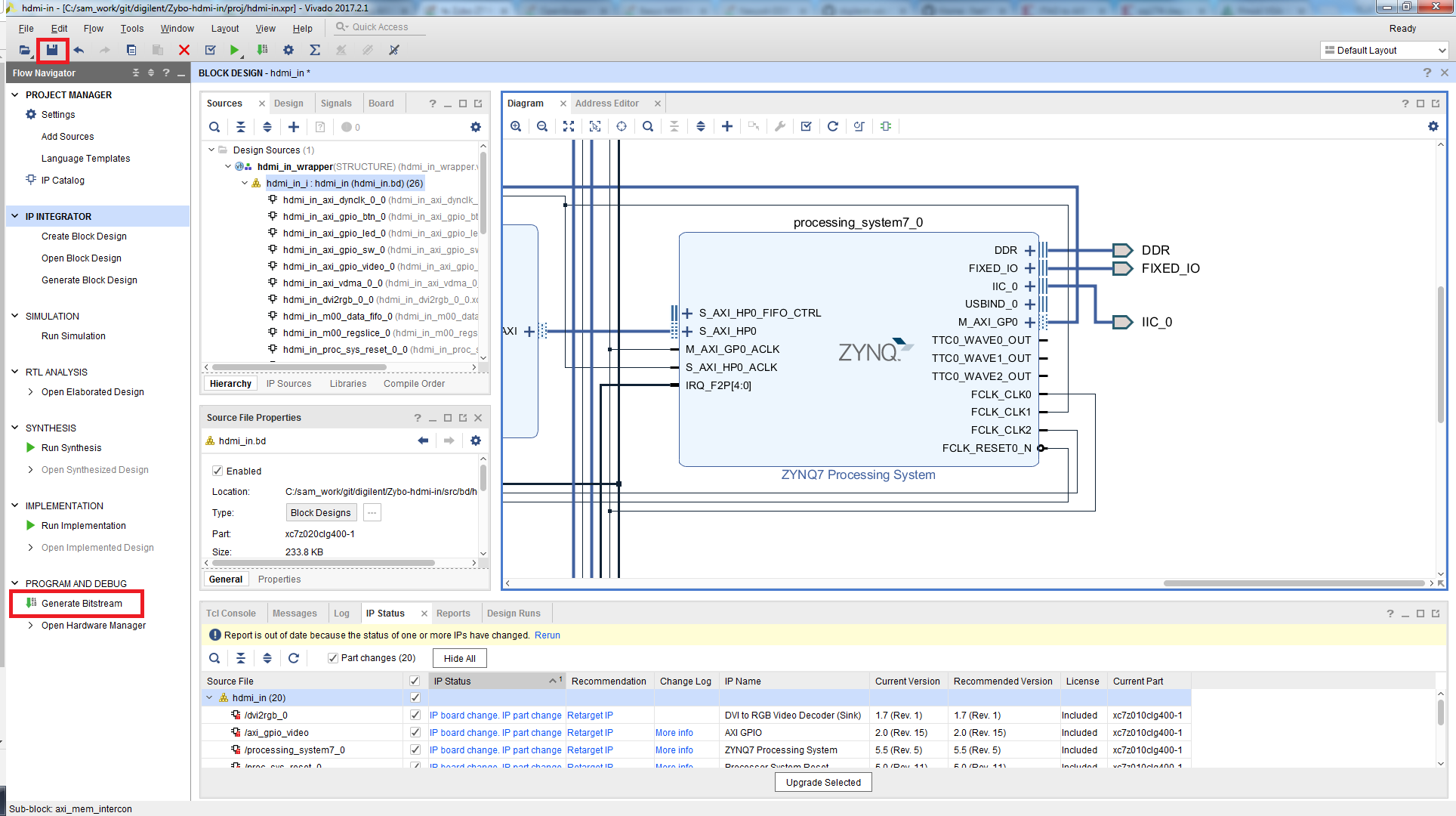
Task: Open Settings gear in main toolbar
Action: [288, 50]
